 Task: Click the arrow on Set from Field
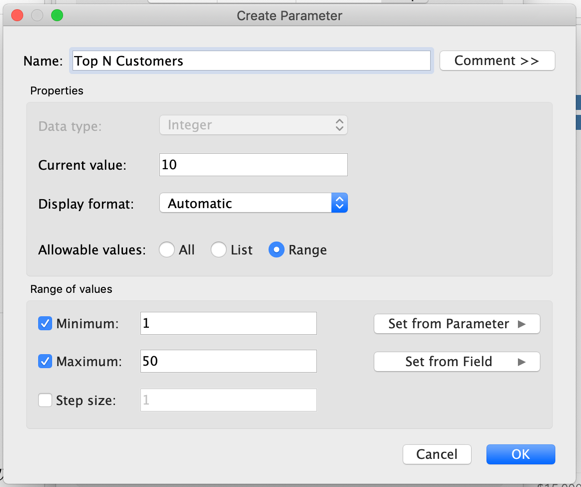pos(522,362)
